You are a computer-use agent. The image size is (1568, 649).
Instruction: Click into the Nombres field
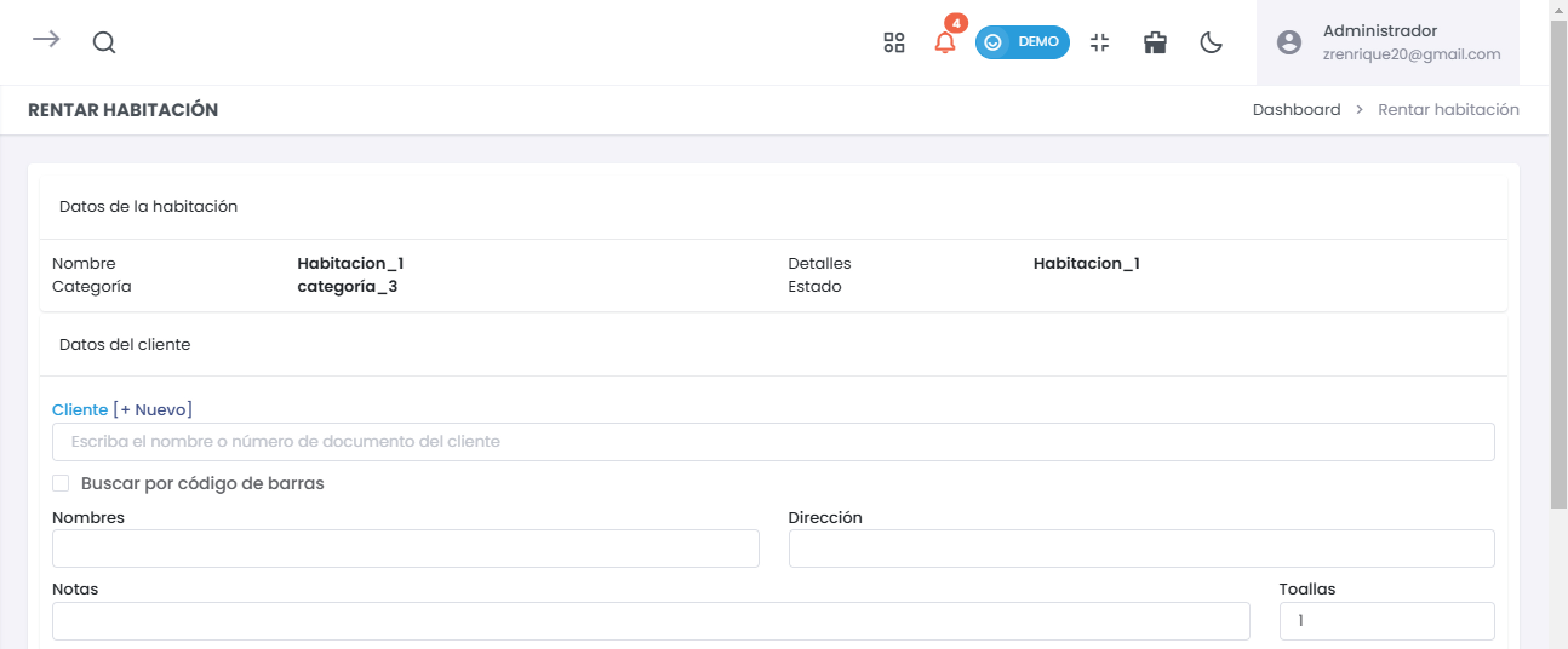point(406,549)
